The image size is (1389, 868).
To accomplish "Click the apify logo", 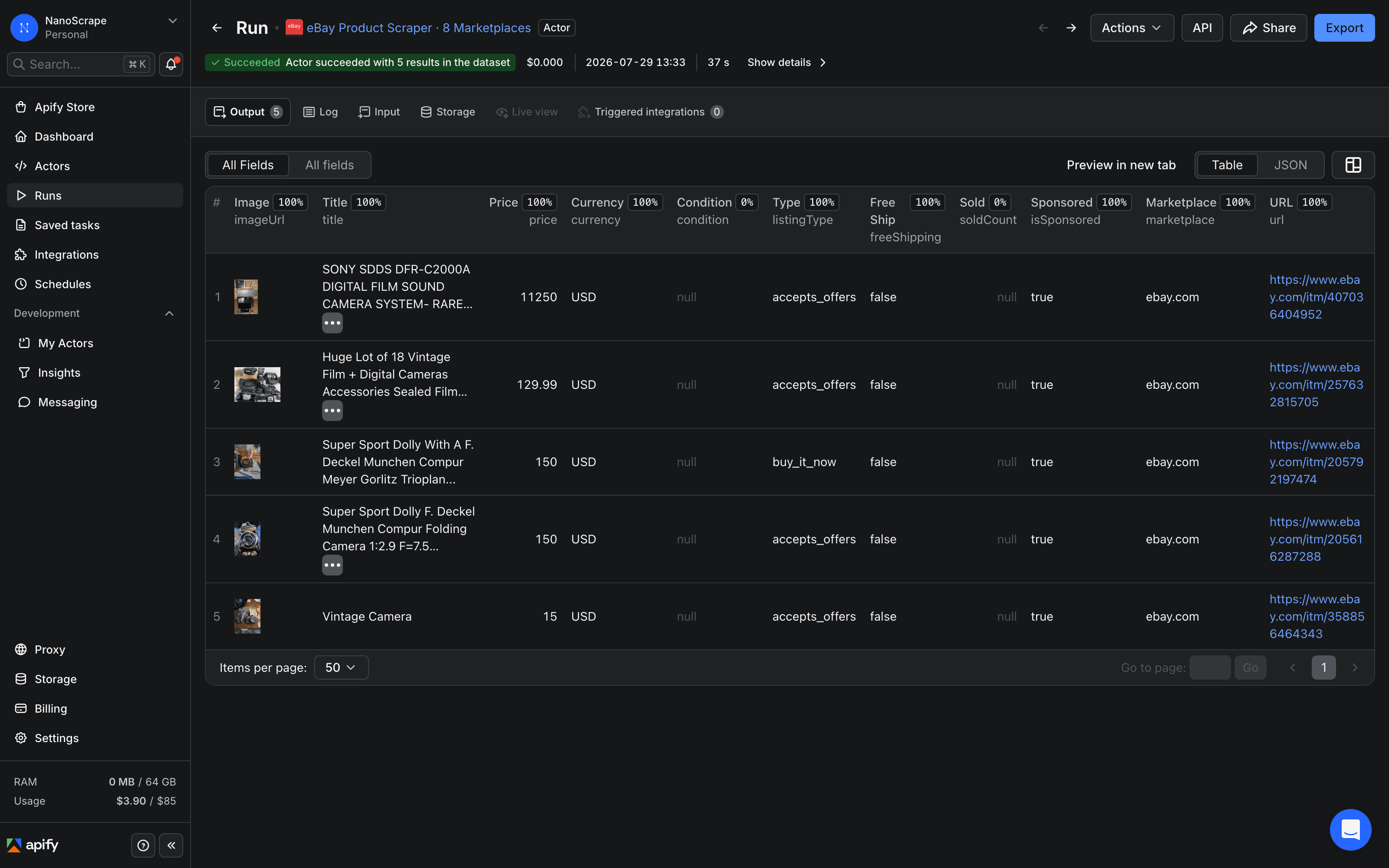I will click(33, 845).
